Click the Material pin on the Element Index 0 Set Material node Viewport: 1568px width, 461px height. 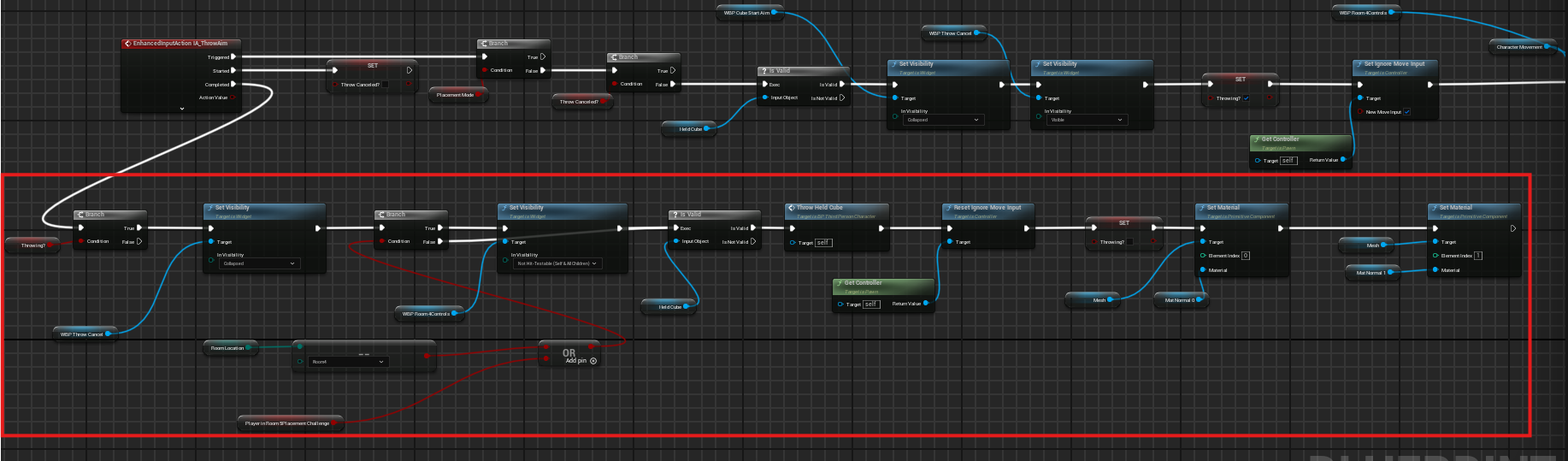(x=1202, y=270)
